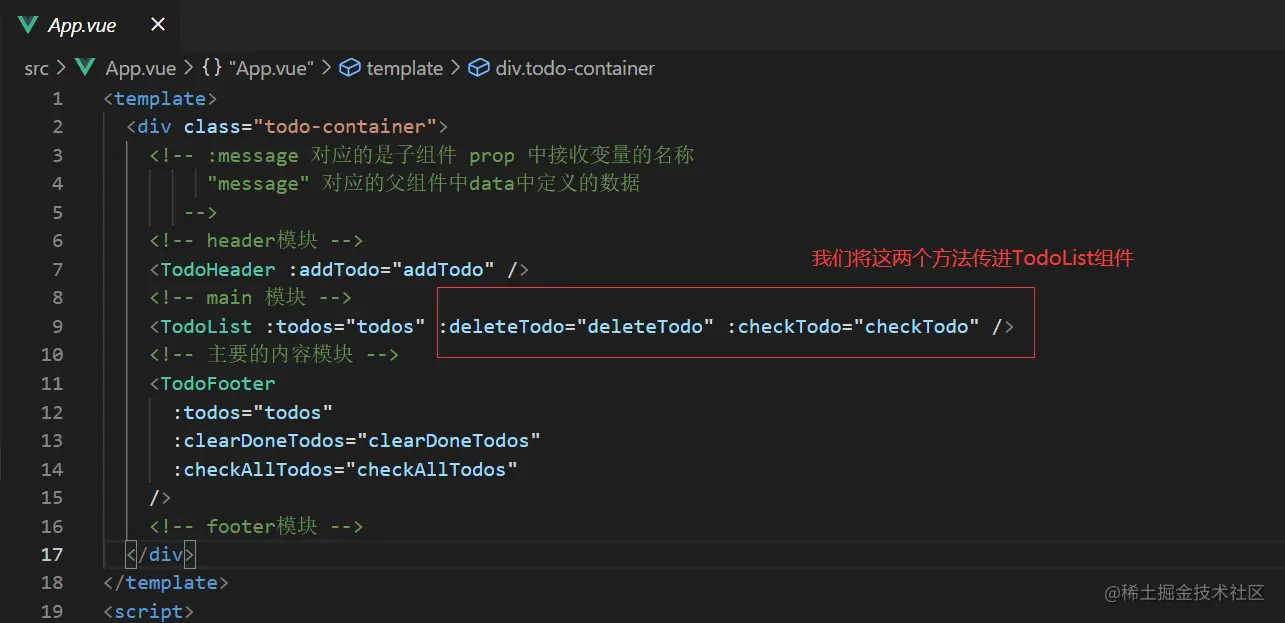Close the App.vue tab
1285x623 pixels.
pyautogui.click(x=158, y=25)
